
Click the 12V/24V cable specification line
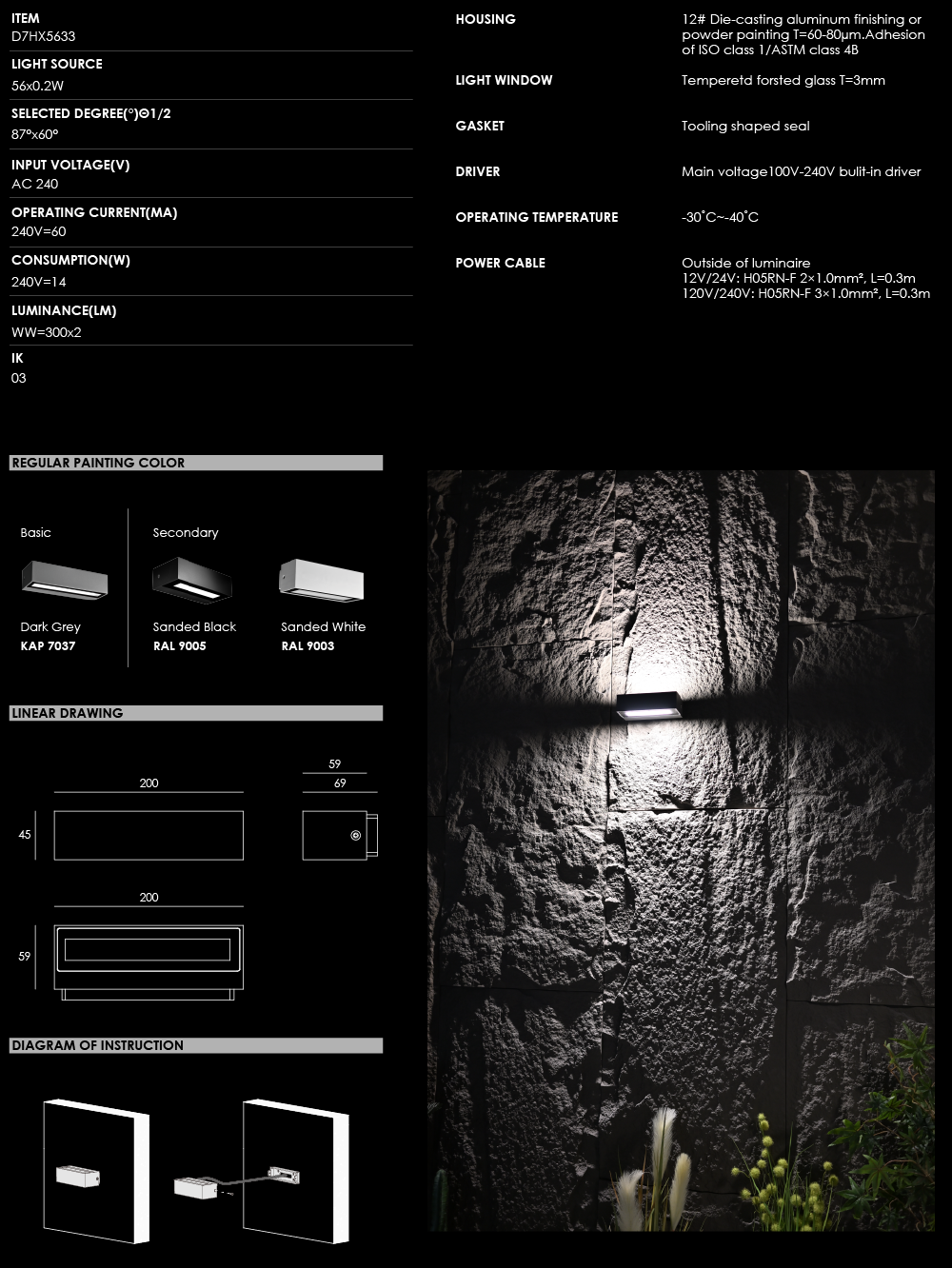coord(799,278)
